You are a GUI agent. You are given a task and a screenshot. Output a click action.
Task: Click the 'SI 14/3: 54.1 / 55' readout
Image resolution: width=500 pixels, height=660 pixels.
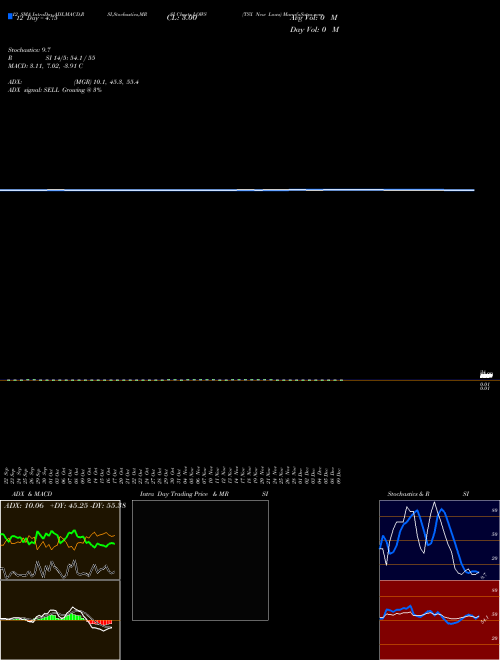point(71,58)
